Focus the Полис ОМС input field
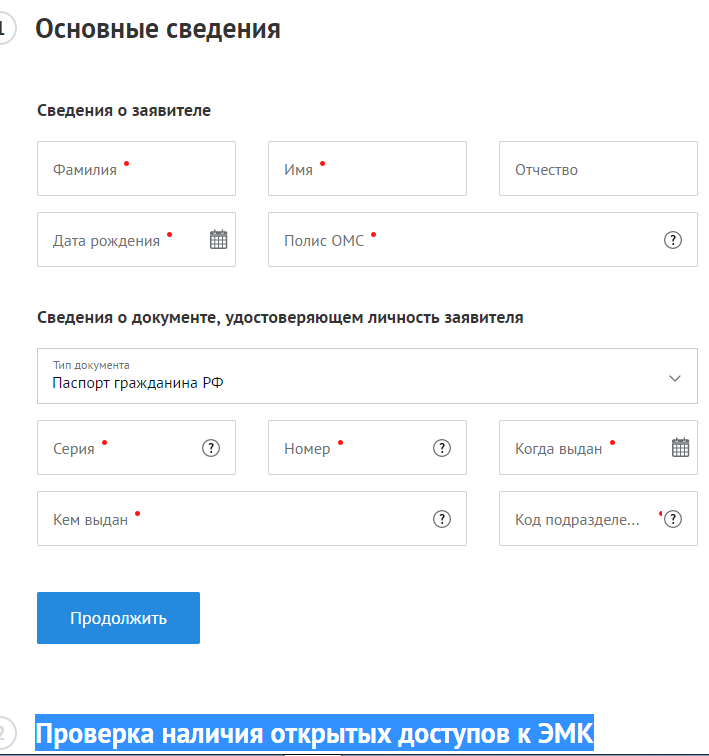The width and height of the screenshot is (709, 756). coord(460,240)
